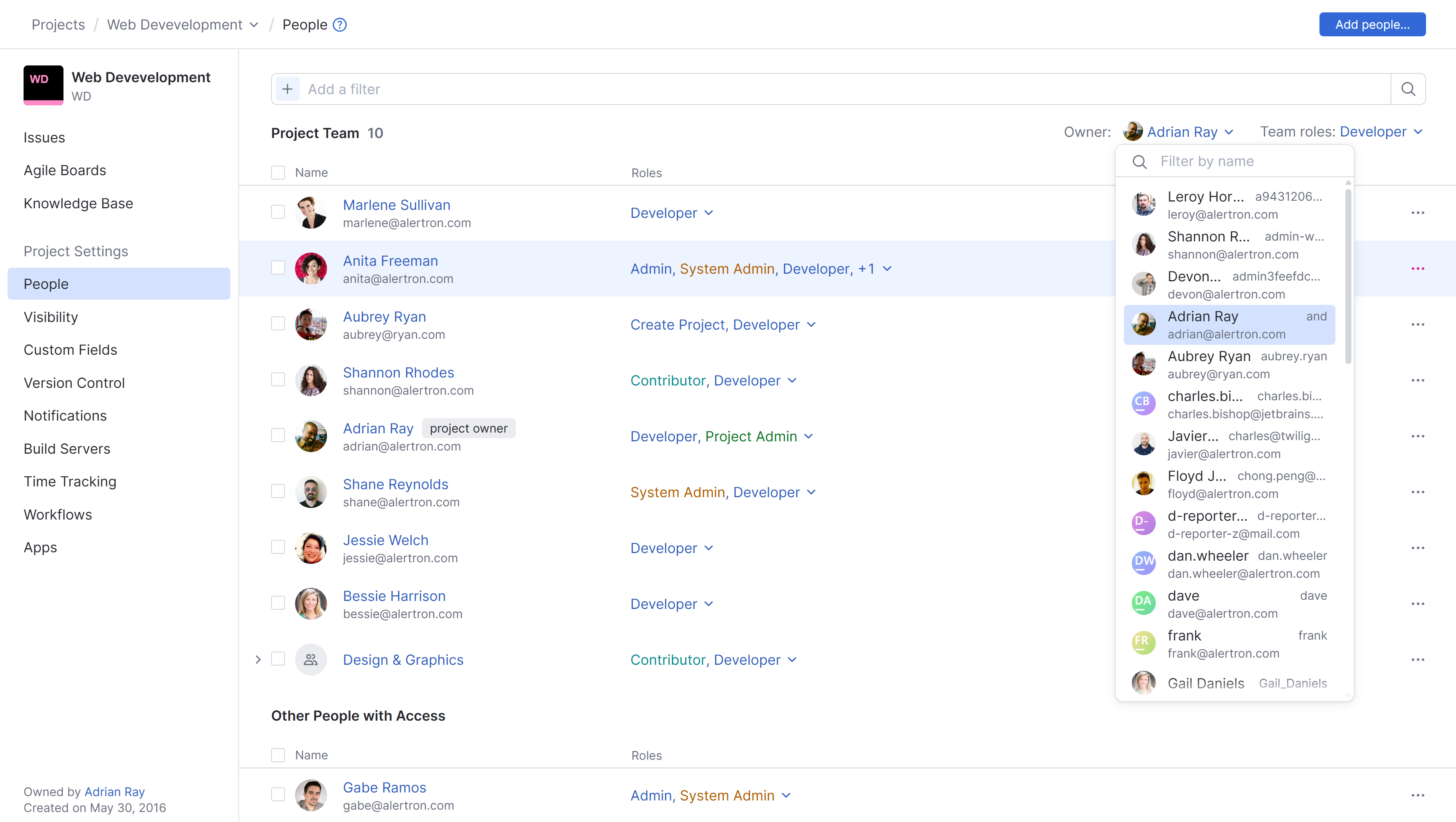The height and width of the screenshot is (822, 1456).
Task: Click the Design & Graphics group icon
Action: point(311,659)
